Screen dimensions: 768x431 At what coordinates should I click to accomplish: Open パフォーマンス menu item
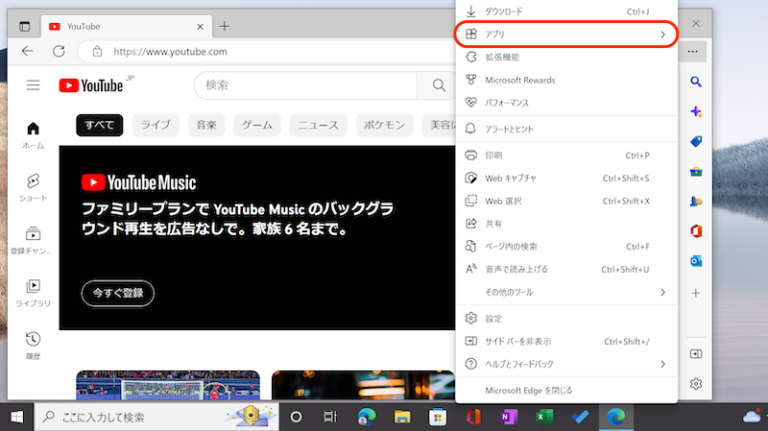[567, 102]
